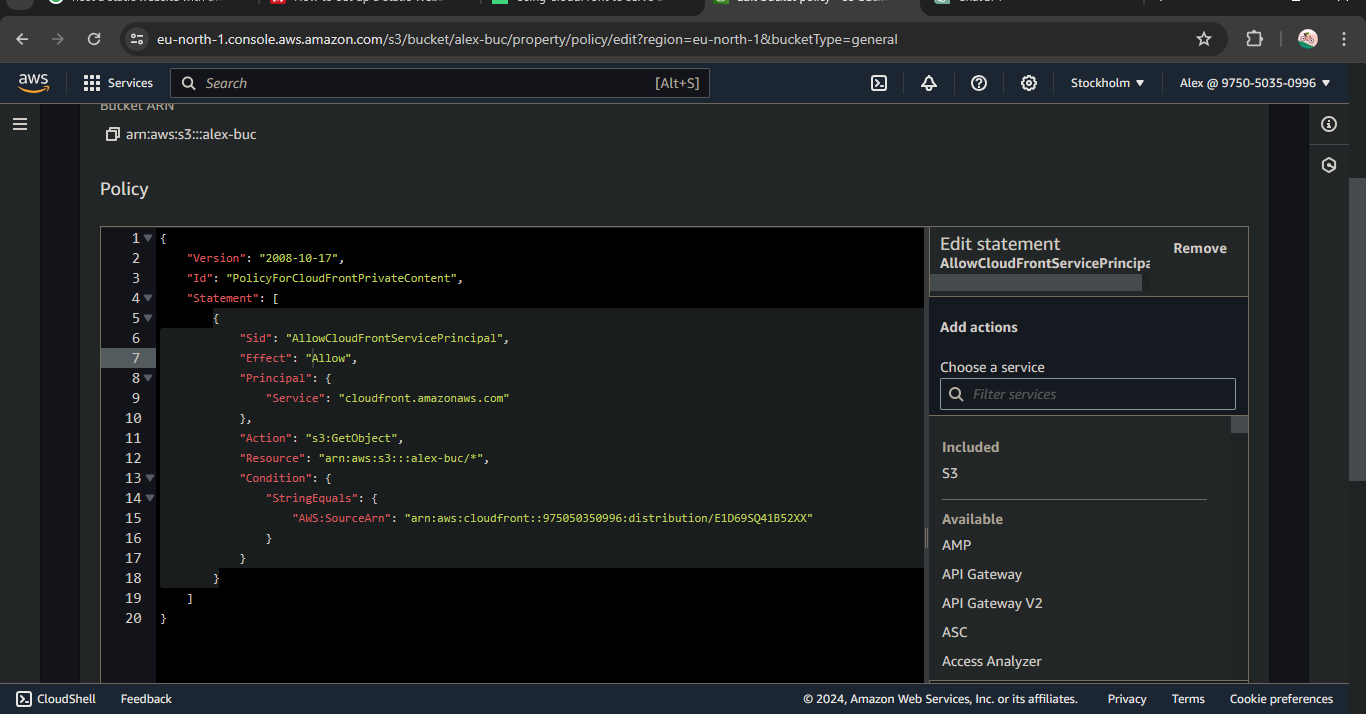Open the Alex account menu dropdown
The image size is (1366, 714).
point(1255,83)
